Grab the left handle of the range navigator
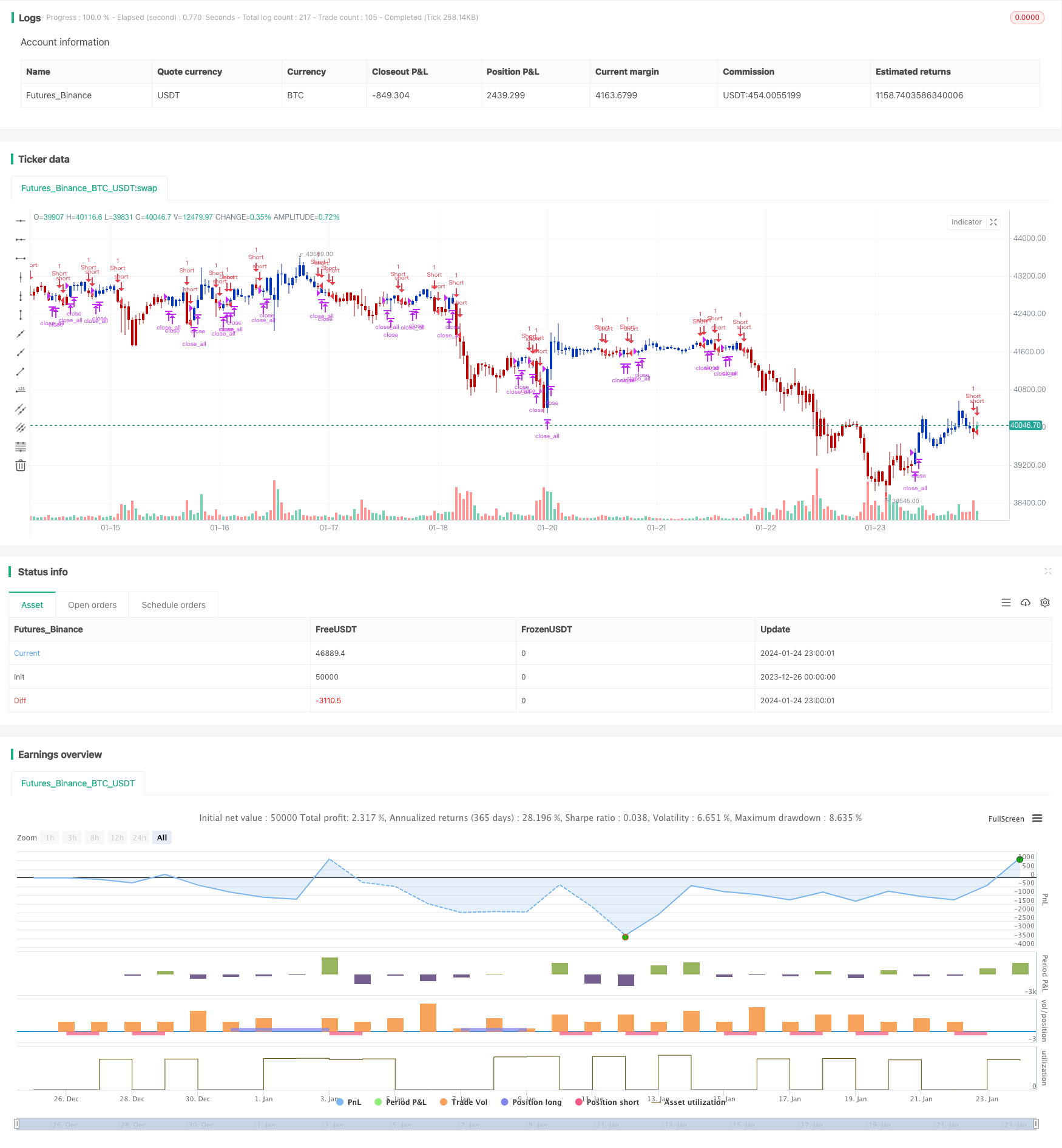This screenshot has width=1062, height=1148. pos(17,1124)
